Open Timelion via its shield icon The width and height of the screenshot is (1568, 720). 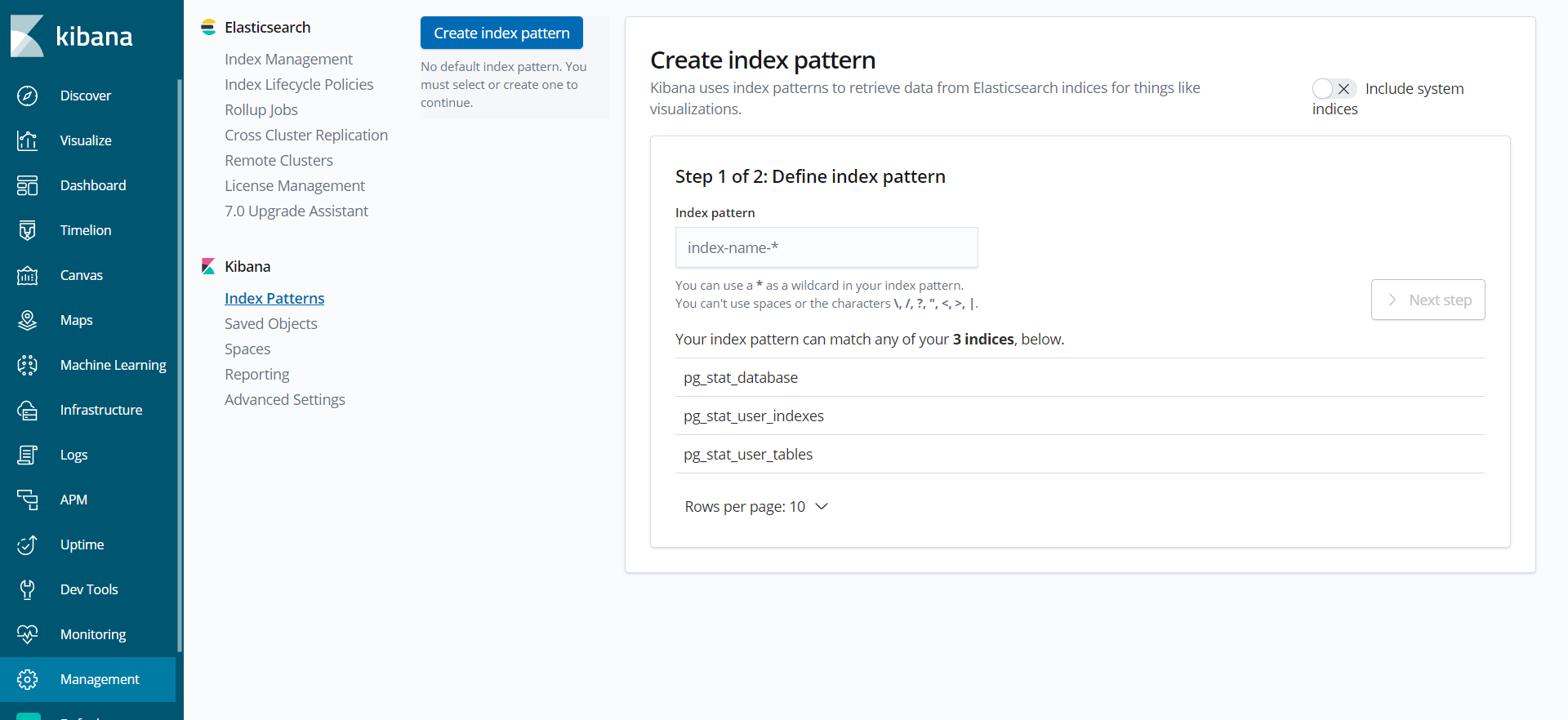tap(27, 230)
